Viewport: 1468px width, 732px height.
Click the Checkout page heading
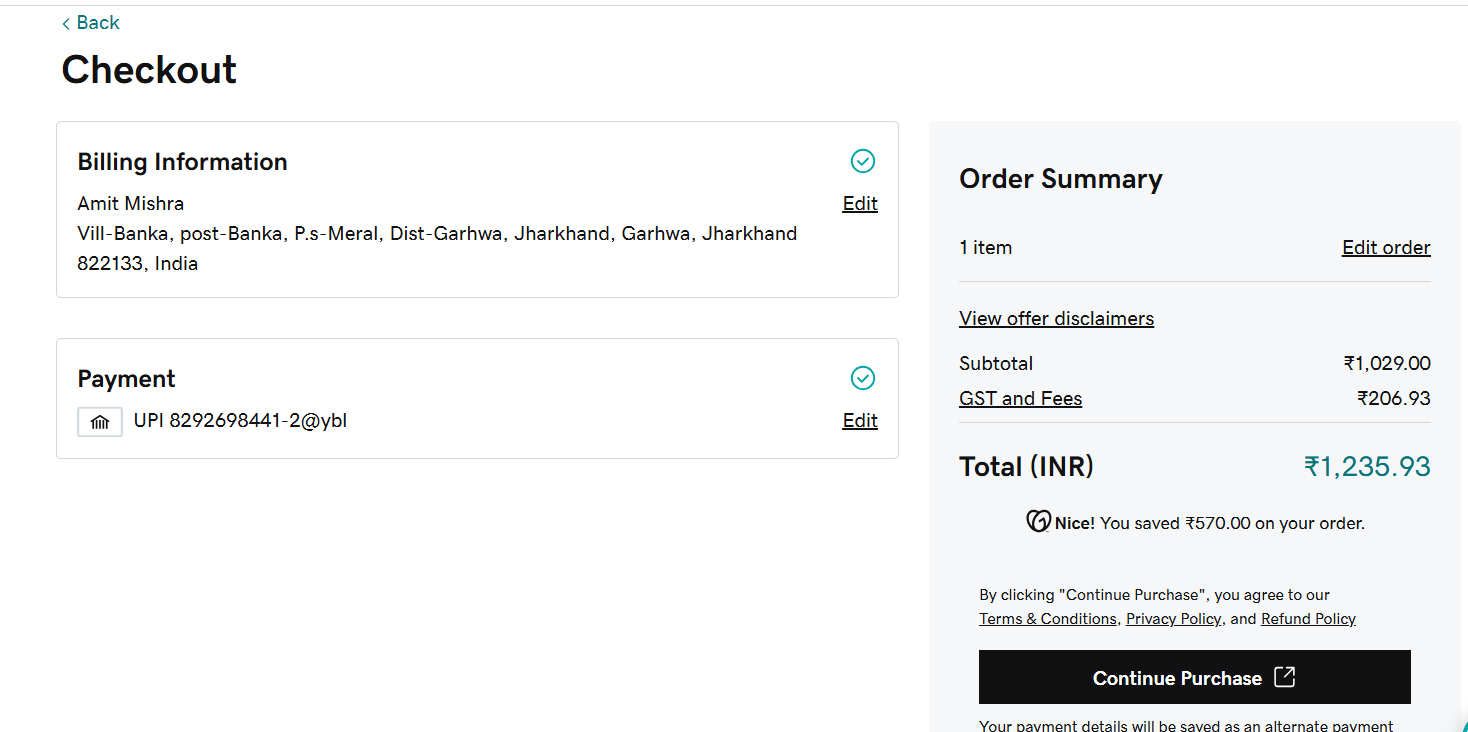pos(149,70)
